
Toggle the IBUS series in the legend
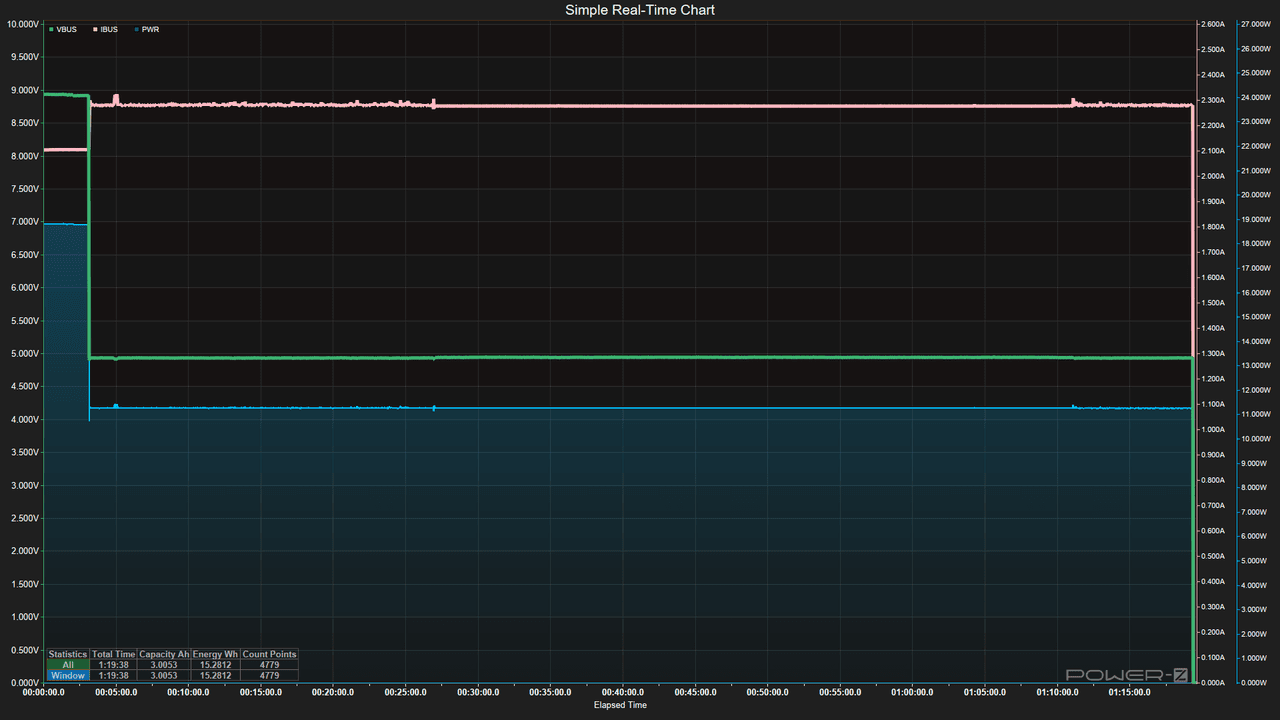pos(105,30)
